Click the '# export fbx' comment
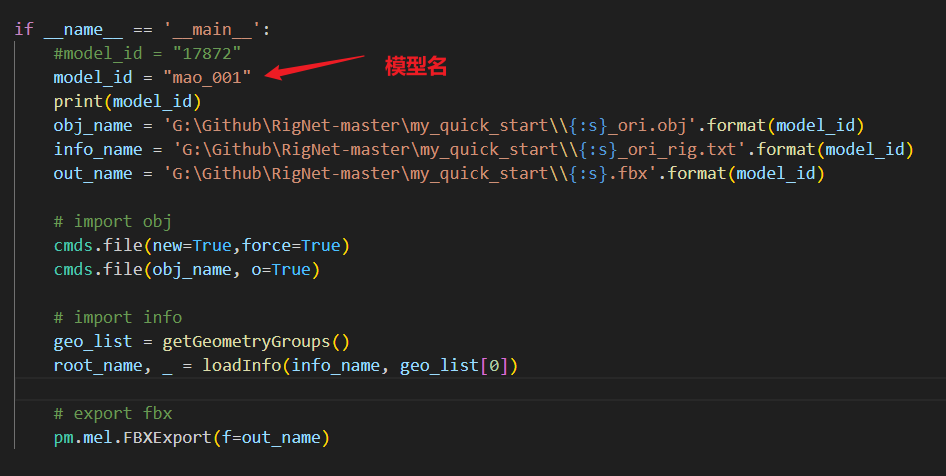The width and height of the screenshot is (946, 476). [x=113, y=413]
